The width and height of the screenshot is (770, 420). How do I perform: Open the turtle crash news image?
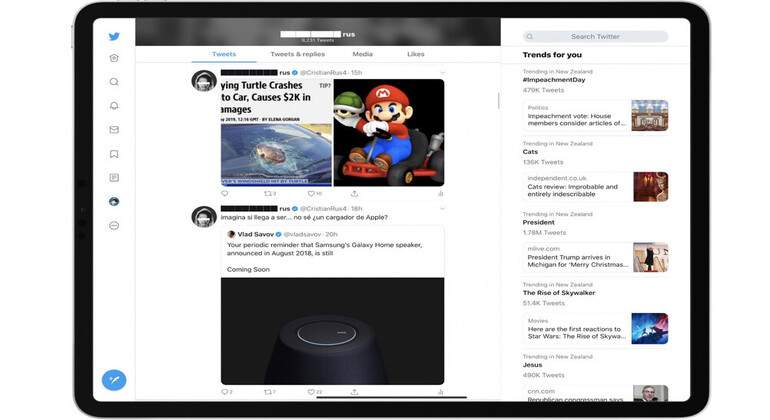(x=276, y=133)
